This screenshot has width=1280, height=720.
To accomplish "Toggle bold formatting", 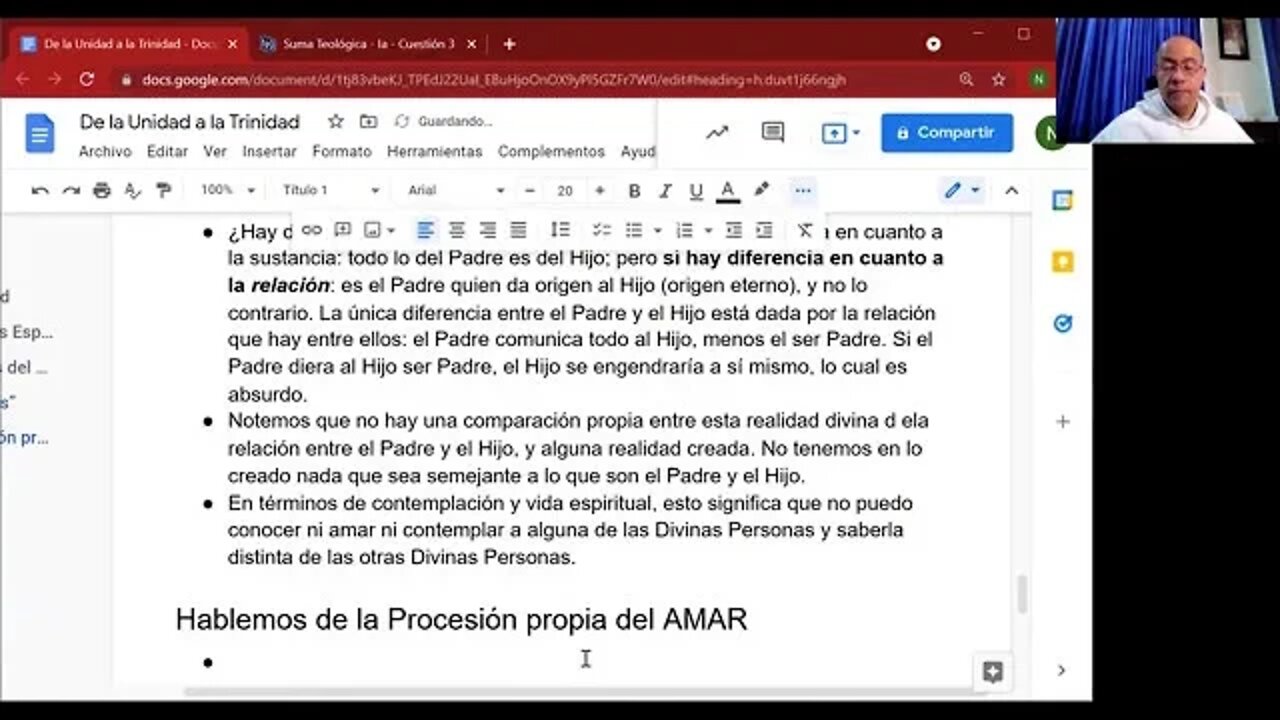I will click(x=634, y=190).
